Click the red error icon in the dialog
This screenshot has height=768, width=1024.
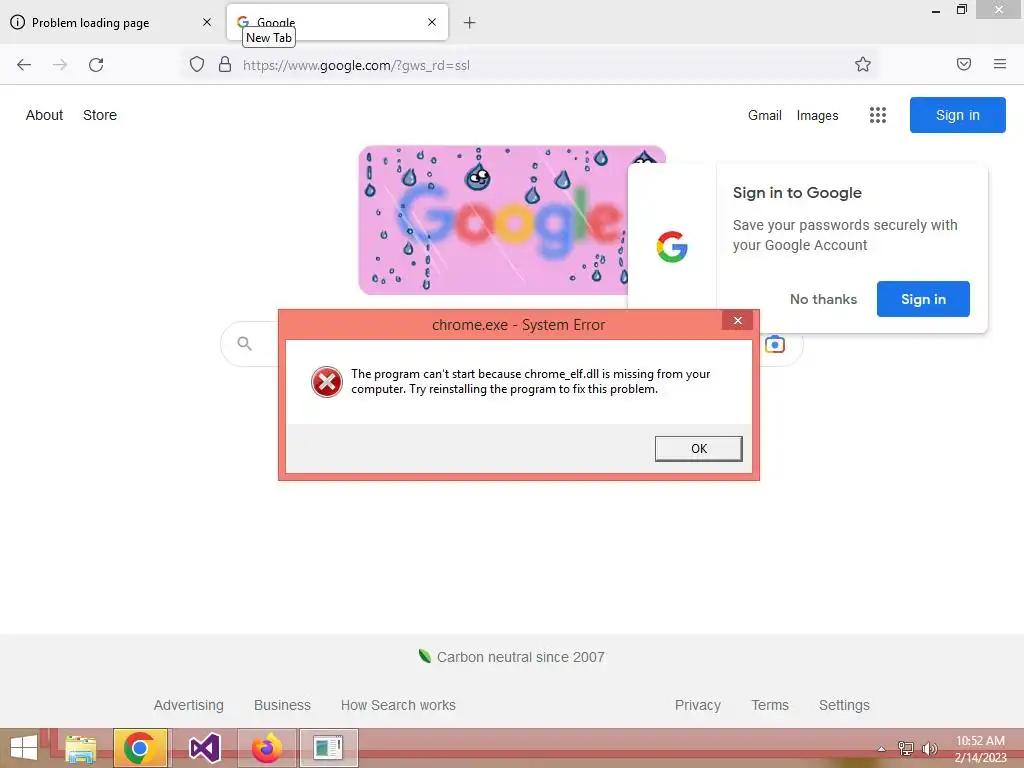[x=327, y=381]
